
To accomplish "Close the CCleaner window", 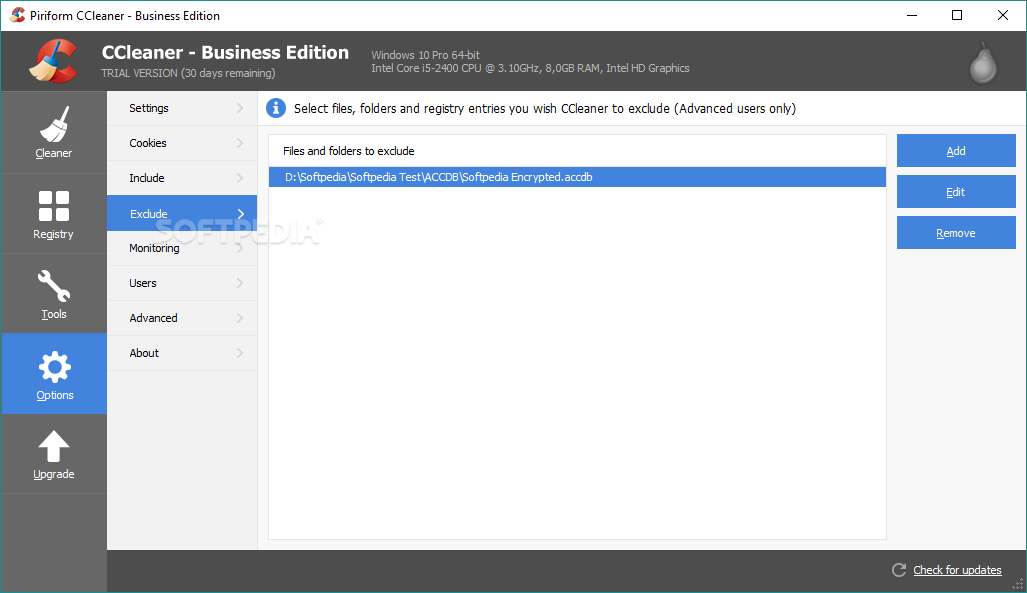I will pos(1003,15).
